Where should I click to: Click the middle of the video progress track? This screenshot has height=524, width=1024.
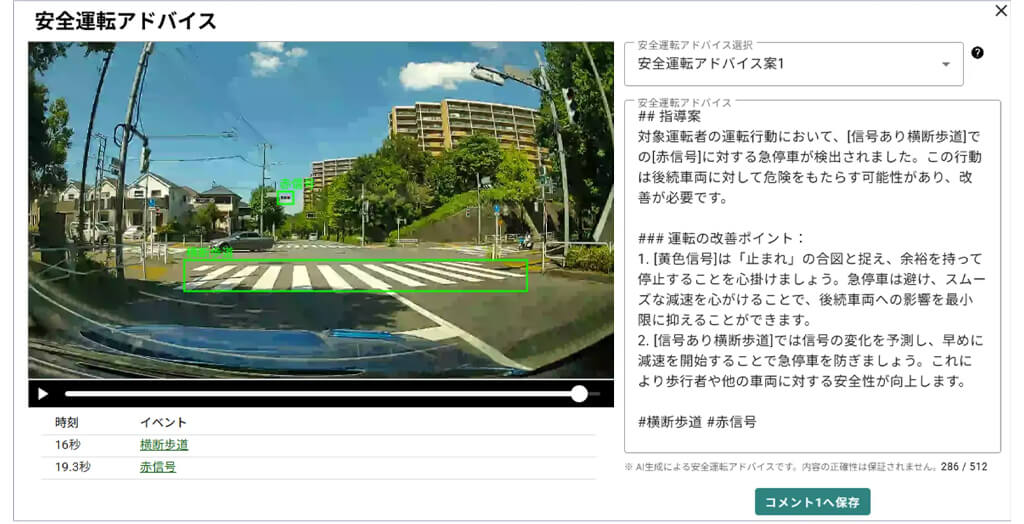(x=322, y=394)
